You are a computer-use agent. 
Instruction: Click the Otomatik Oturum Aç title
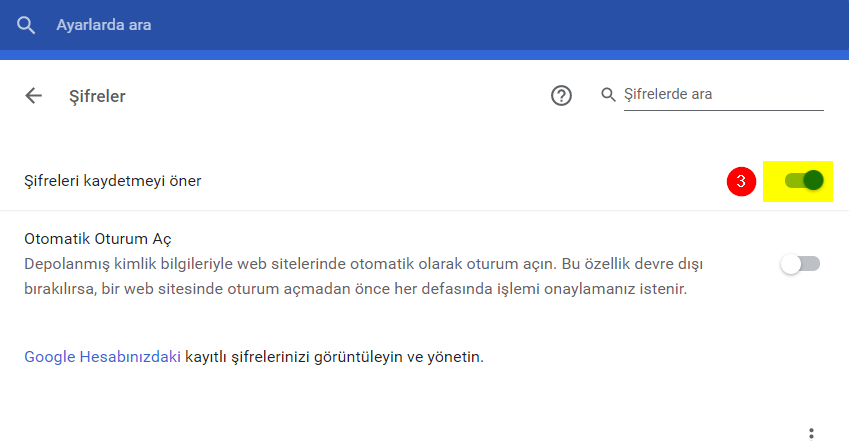[x=98, y=239]
